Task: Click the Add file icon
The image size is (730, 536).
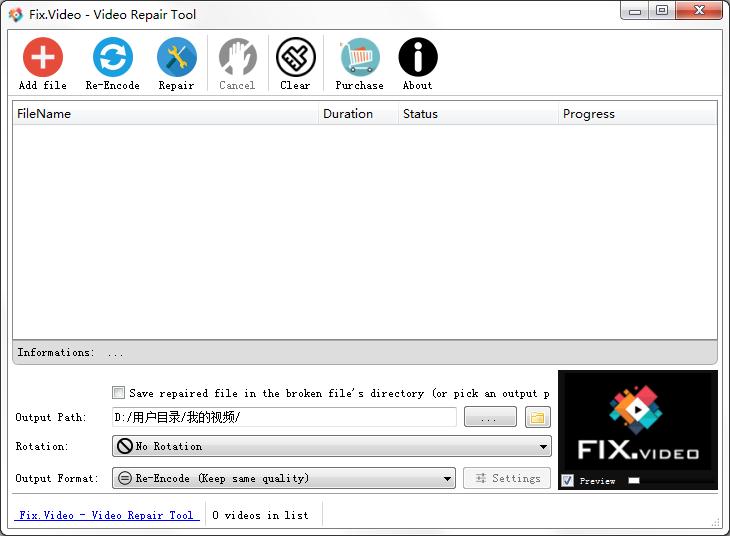Action: [x=43, y=57]
